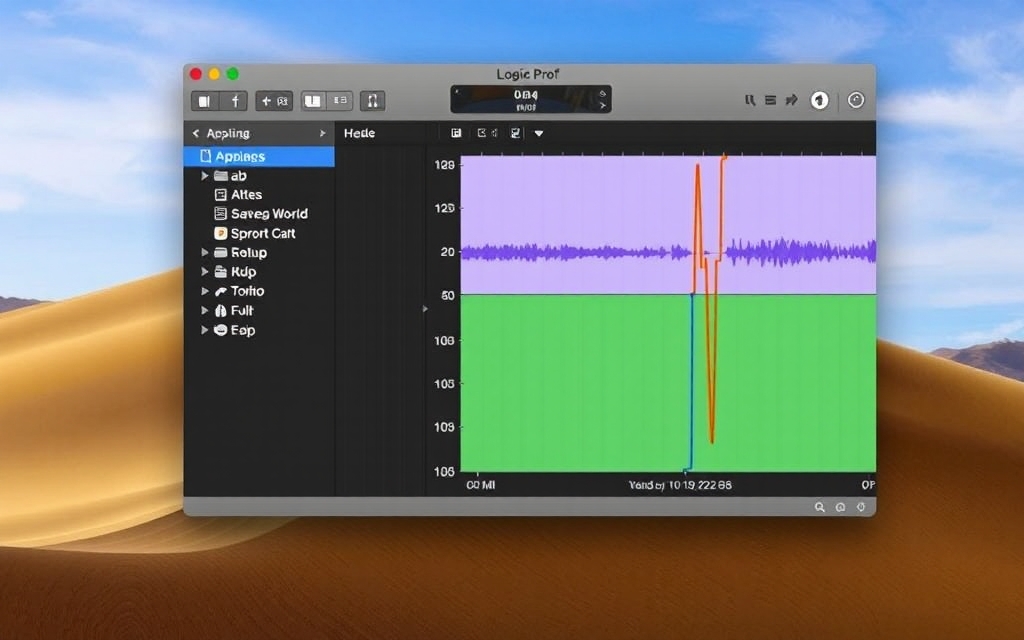Expand the 'Rolup' folder
Viewport: 1024px width, 640px height.
204,252
